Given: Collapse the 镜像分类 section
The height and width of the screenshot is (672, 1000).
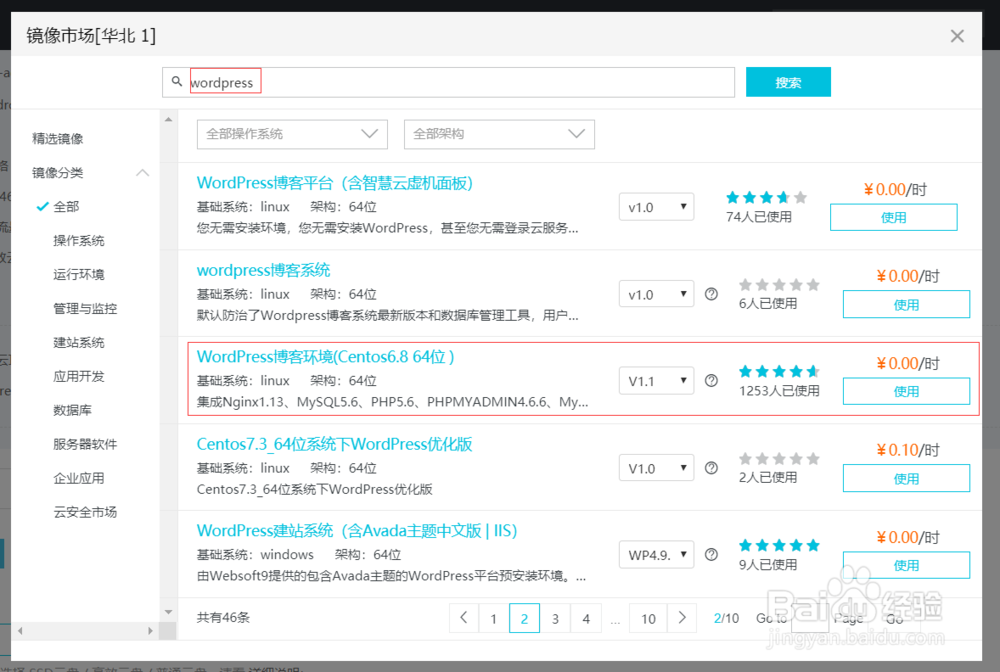Looking at the screenshot, I should tap(142, 172).
